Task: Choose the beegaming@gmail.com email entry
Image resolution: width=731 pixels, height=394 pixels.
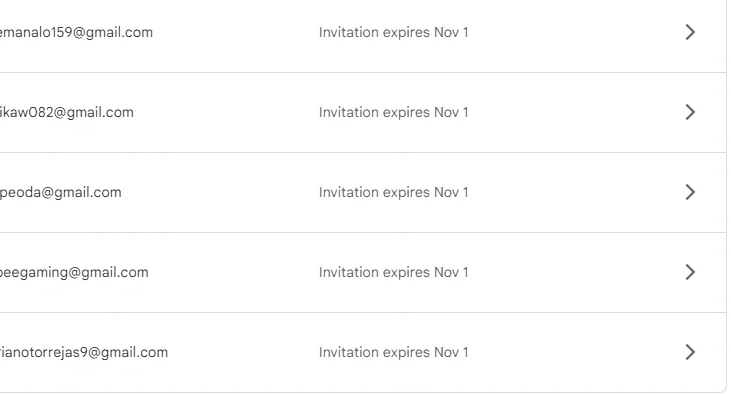Action: click(x=74, y=272)
